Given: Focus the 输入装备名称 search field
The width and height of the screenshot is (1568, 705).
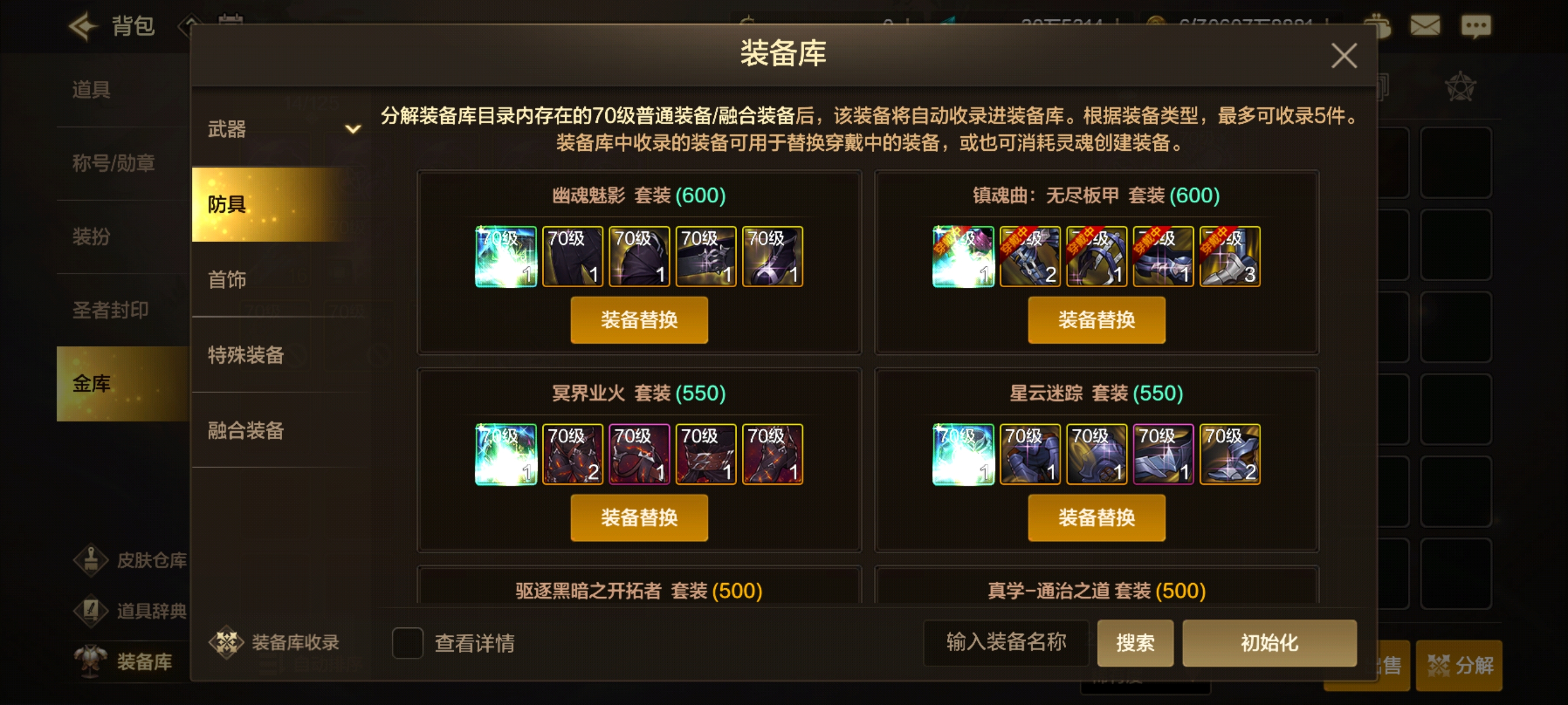Looking at the screenshot, I should click(1006, 643).
